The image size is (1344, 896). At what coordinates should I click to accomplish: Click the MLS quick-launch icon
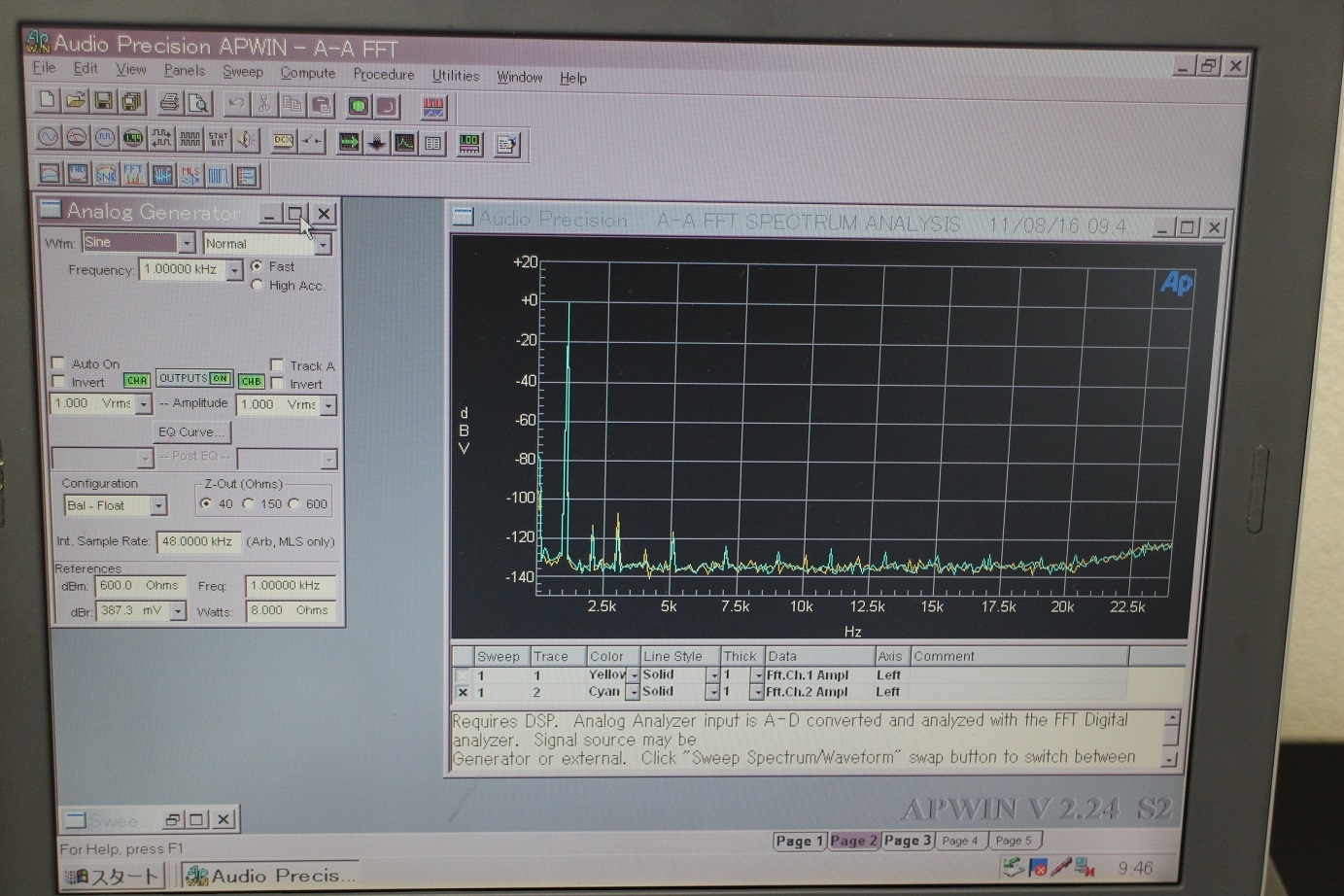pyautogui.click(x=190, y=176)
